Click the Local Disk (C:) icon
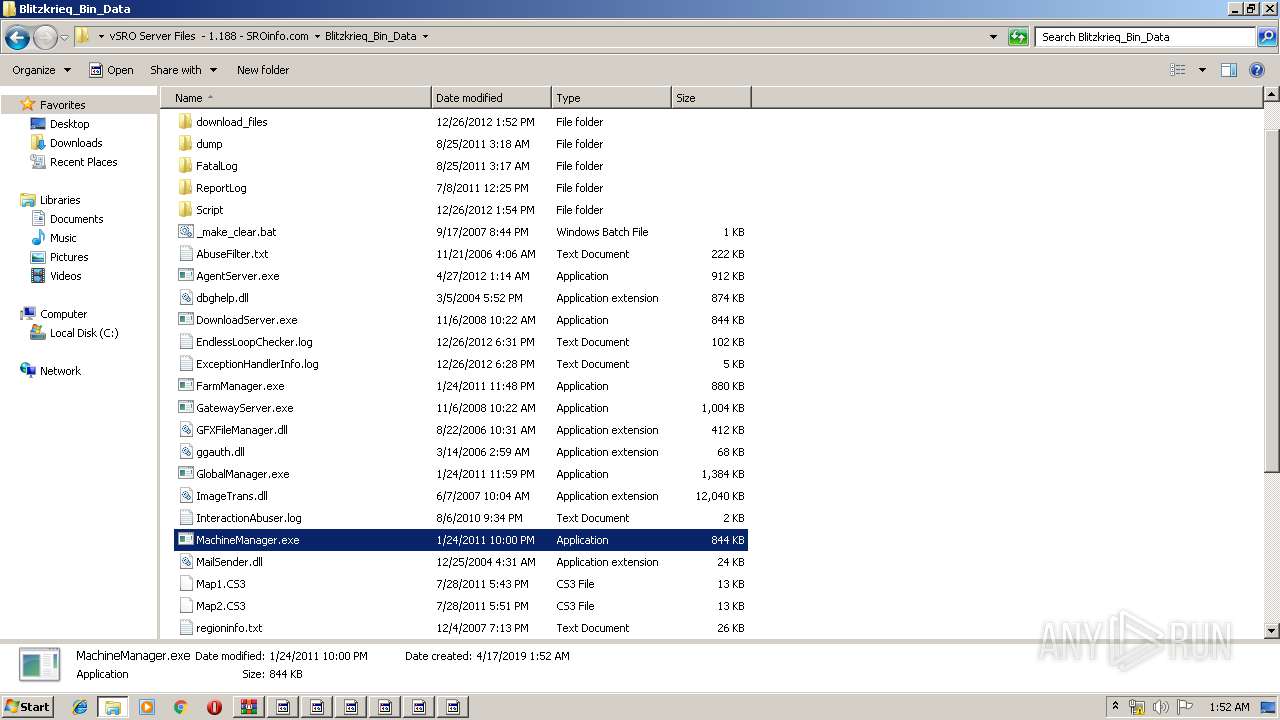 (38, 333)
